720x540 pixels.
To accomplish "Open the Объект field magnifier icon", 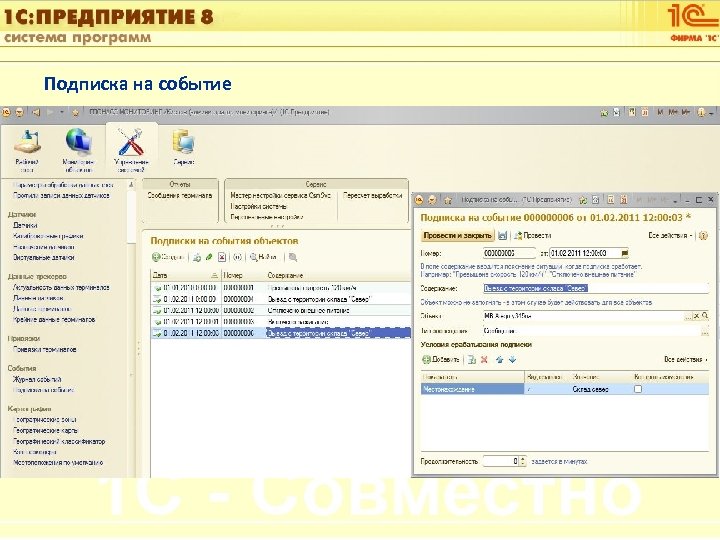I will coord(705,316).
